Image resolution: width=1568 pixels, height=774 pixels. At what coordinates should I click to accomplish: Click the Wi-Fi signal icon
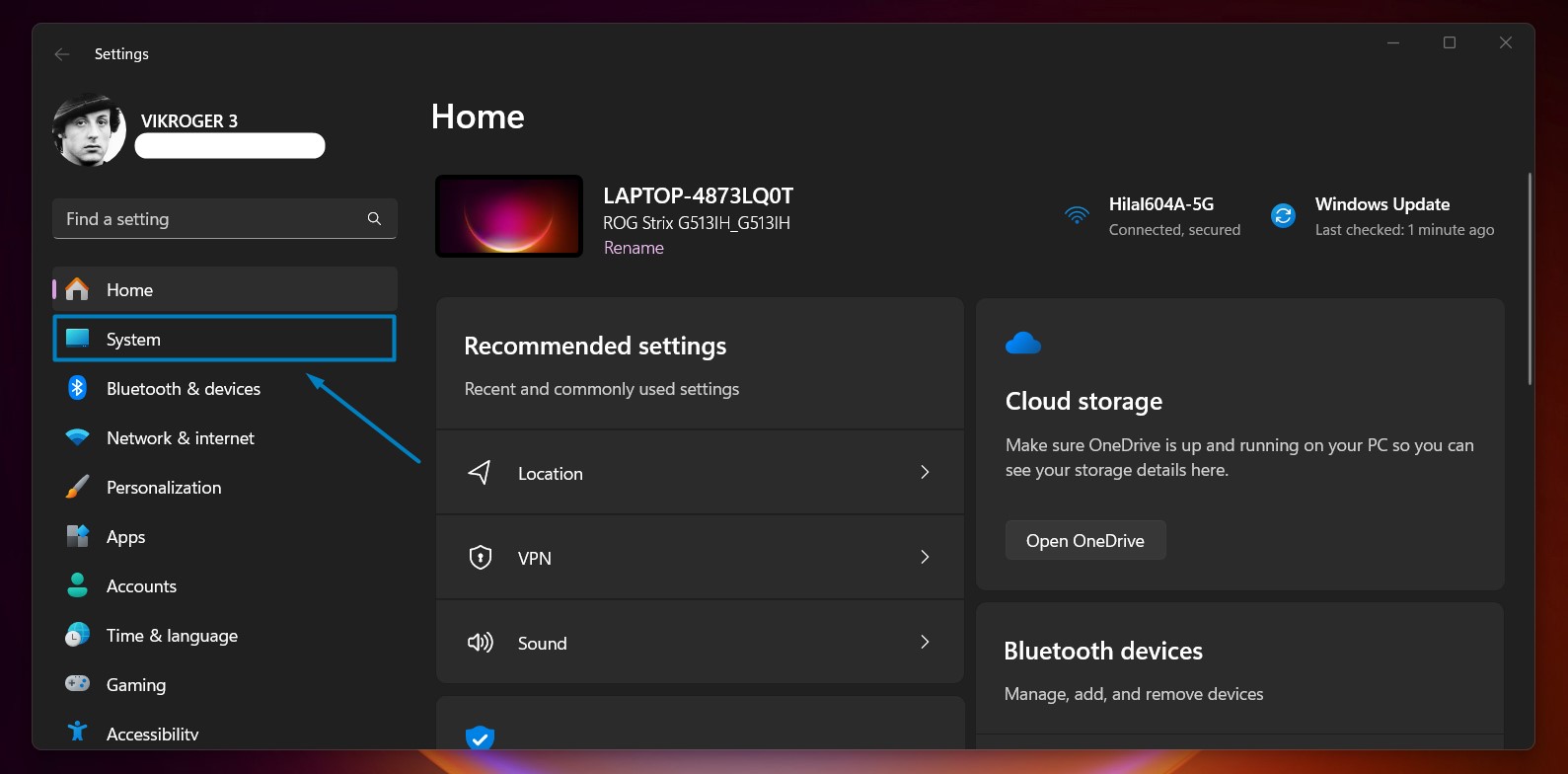click(1077, 214)
